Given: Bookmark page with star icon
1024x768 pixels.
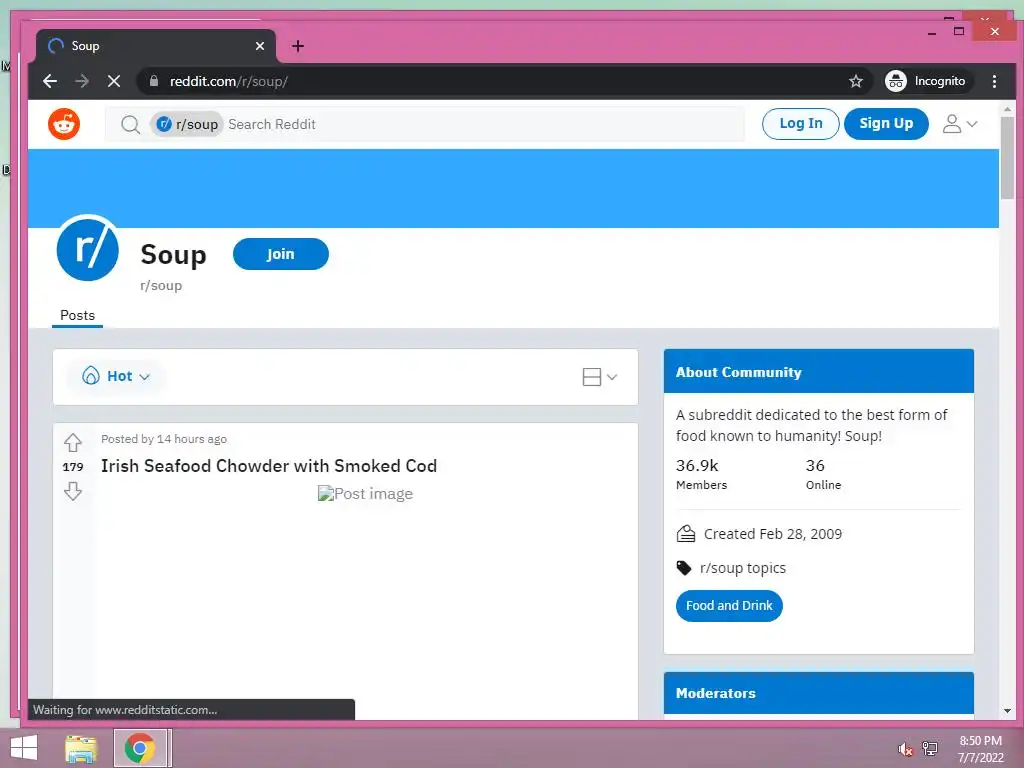Looking at the screenshot, I should coord(856,81).
